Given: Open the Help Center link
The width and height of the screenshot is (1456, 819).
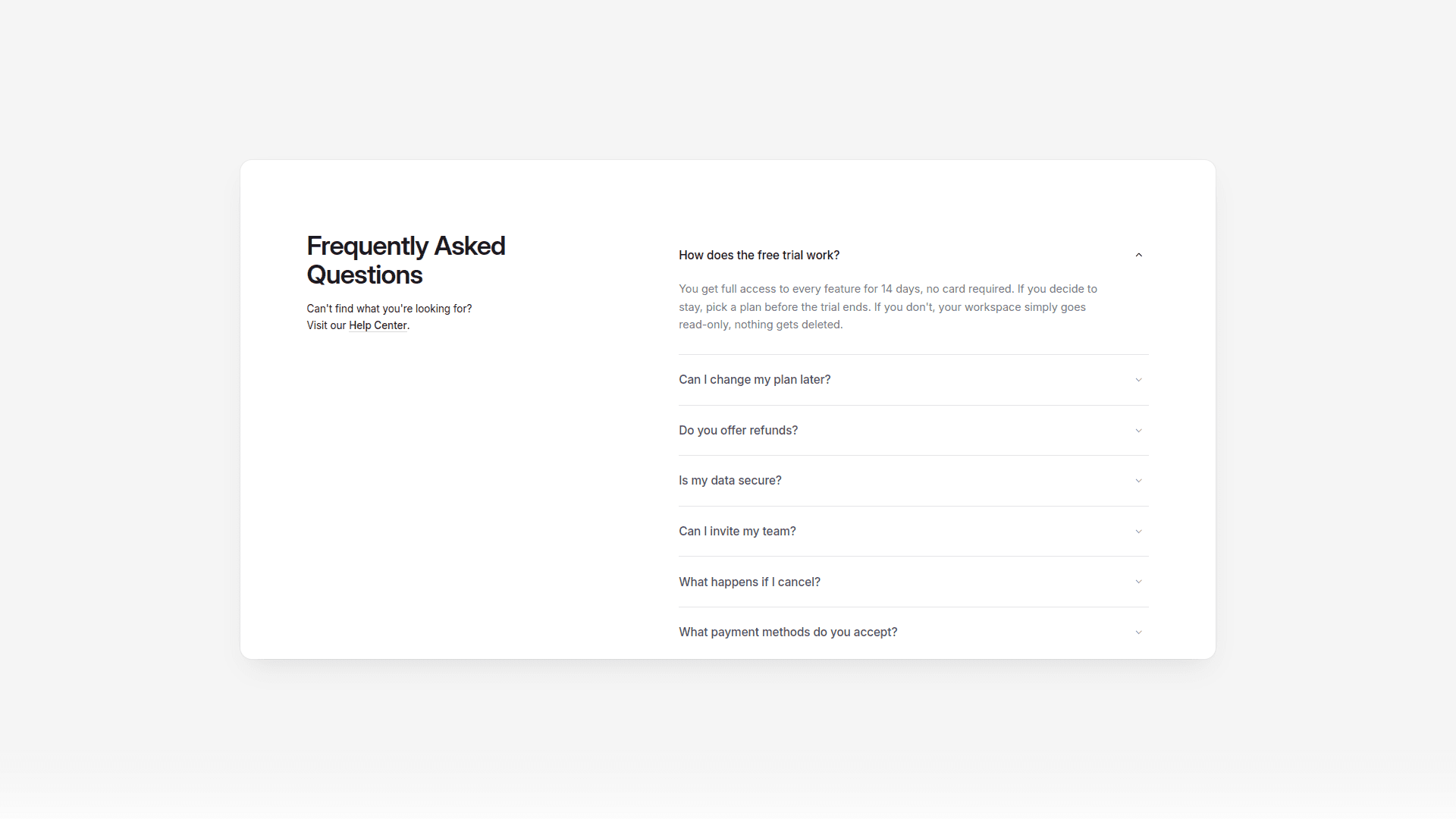Looking at the screenshot, I should pyautogui.click(x=378, y=325).
